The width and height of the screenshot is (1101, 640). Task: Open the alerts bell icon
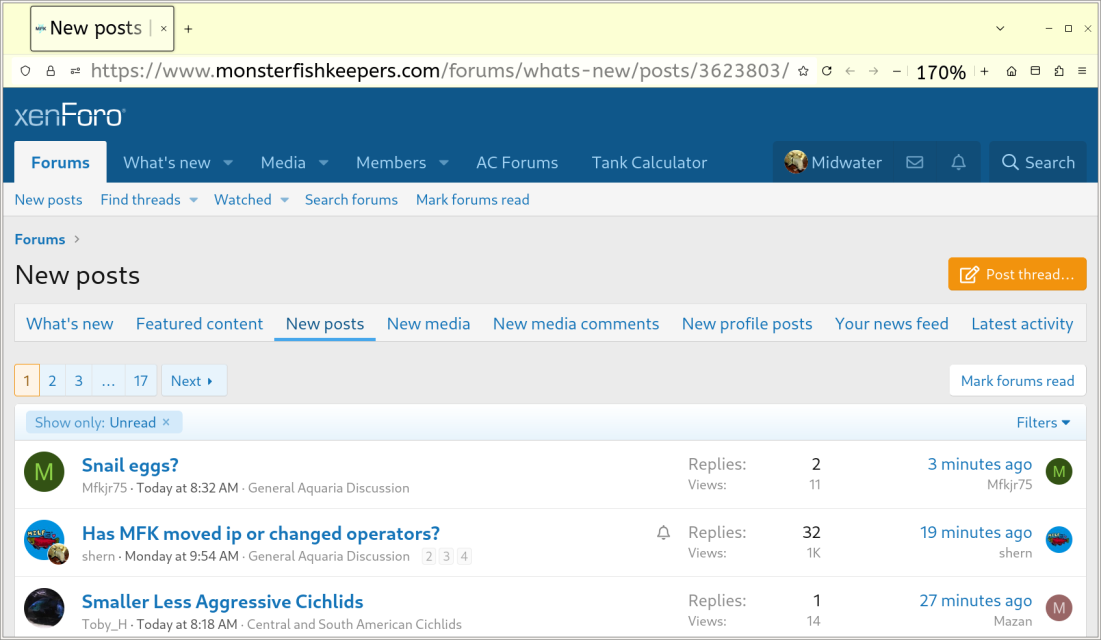point(958,162)
